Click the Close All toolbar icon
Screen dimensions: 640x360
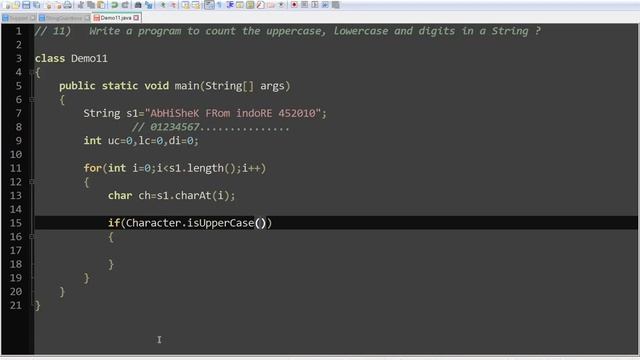pyautogui.click(x=58, y=5)
